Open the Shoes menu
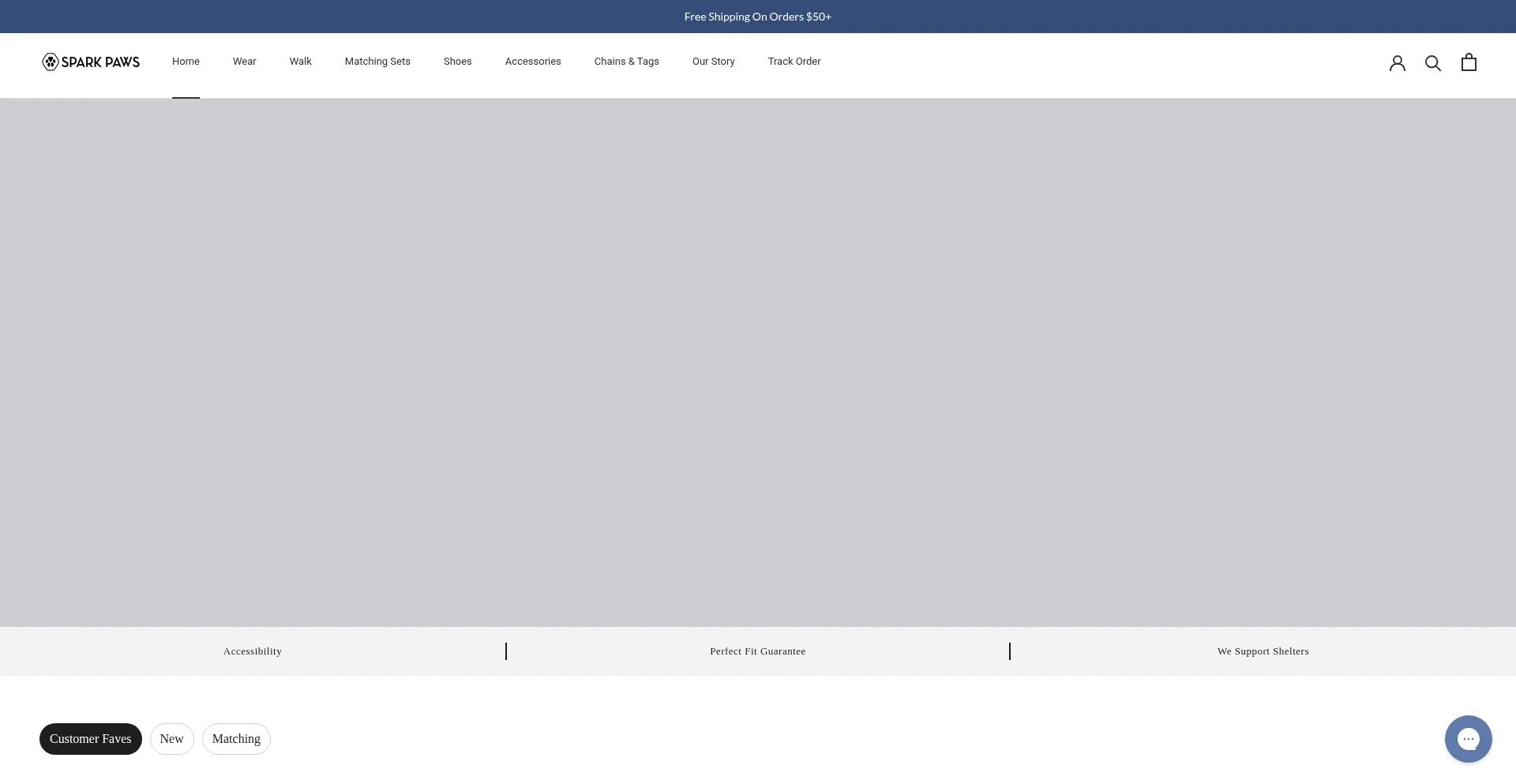1516x784 pixels. (x=457, y=62)
